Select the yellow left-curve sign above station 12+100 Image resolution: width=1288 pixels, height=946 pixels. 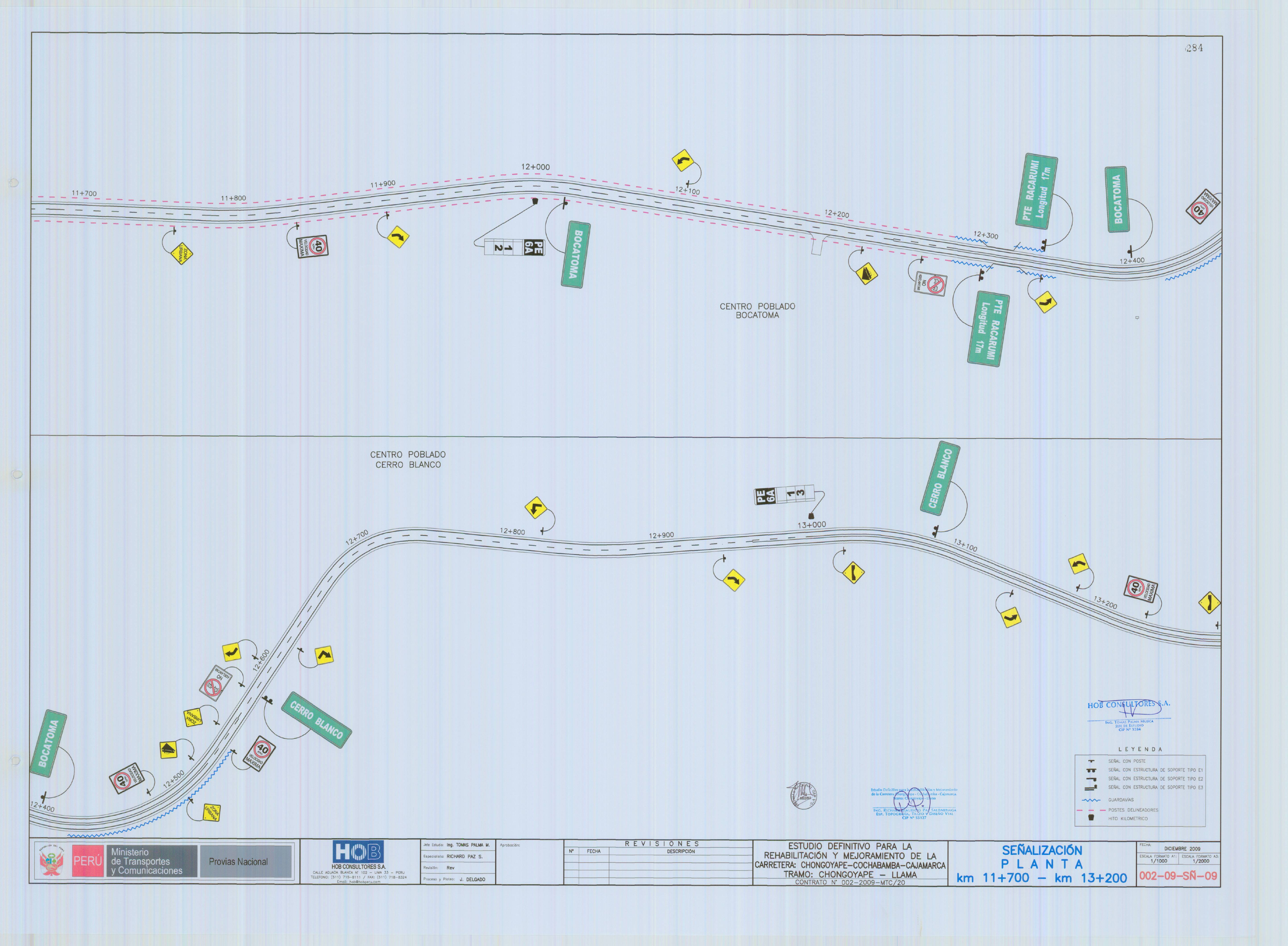(x=683, y=160)
